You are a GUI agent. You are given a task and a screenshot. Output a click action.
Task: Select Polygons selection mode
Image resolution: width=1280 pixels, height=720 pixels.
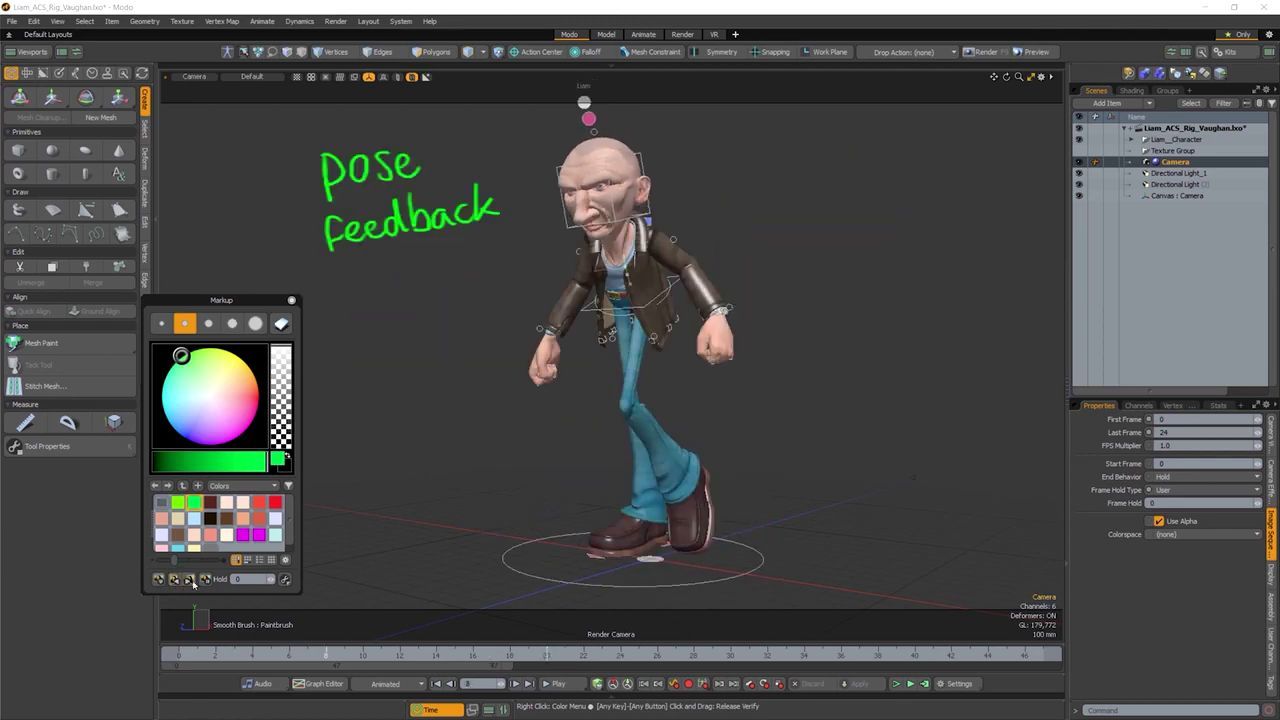click(x=431, y=52)
